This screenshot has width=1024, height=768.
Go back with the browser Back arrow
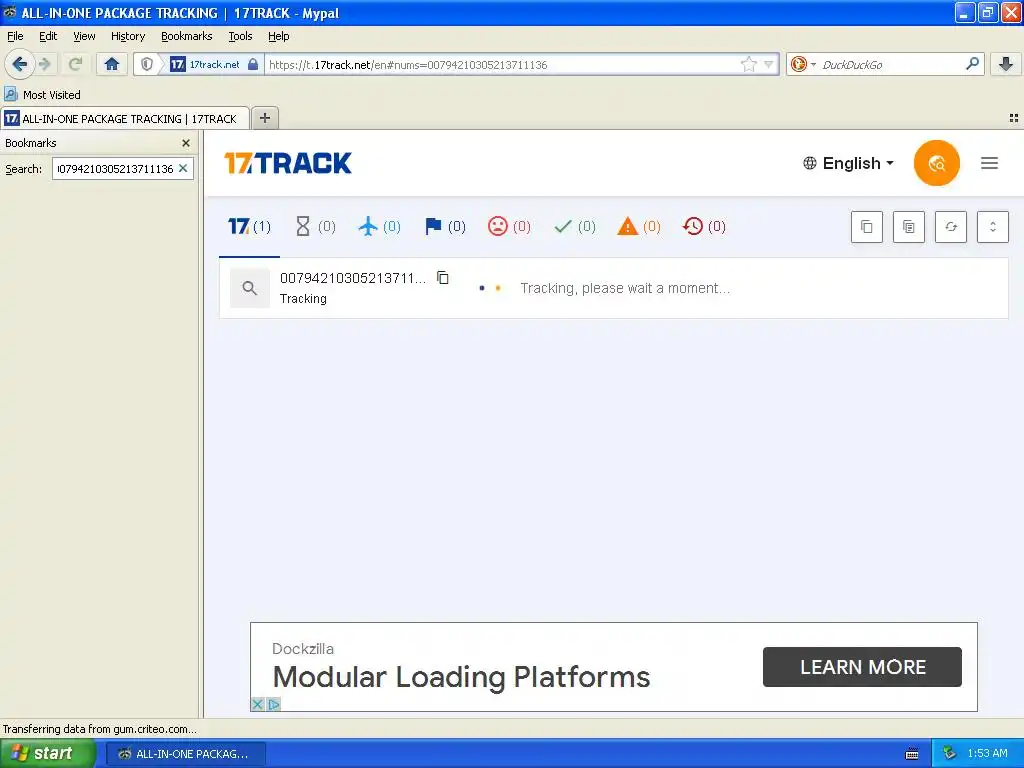pos(20,64)
